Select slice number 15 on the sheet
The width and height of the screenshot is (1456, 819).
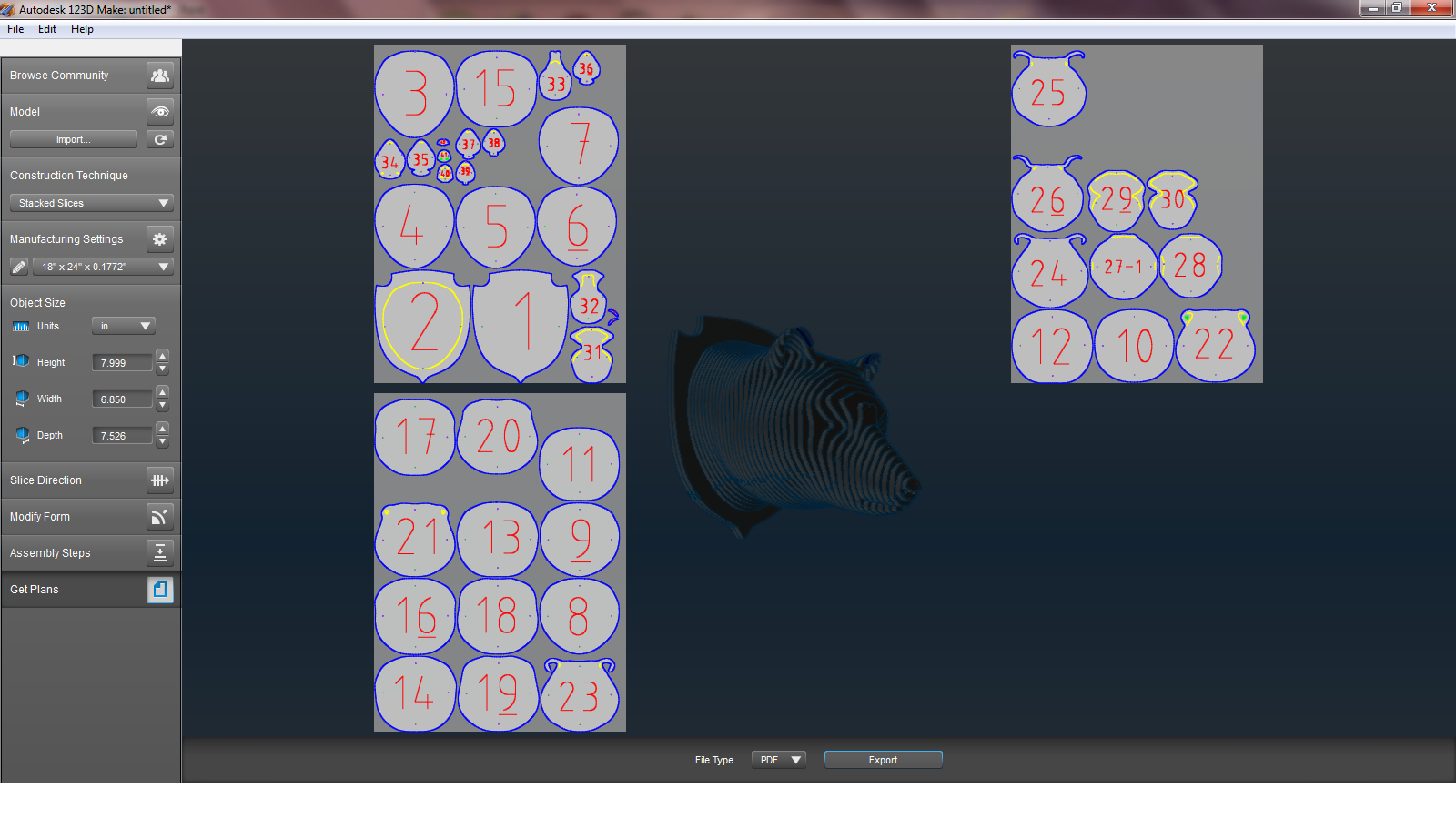click(x=496, y=88)
